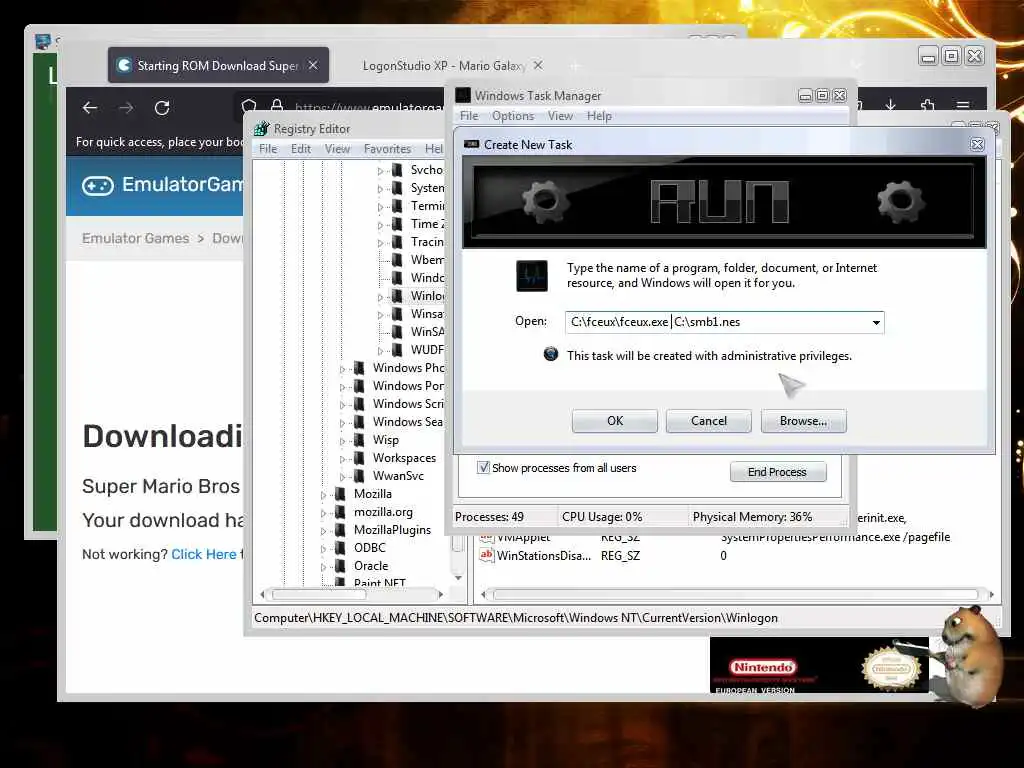The height and width of the screenshot is (768, 1024).
Task: Click the ODBC key folder icon
Action: (x=340, y=548)
